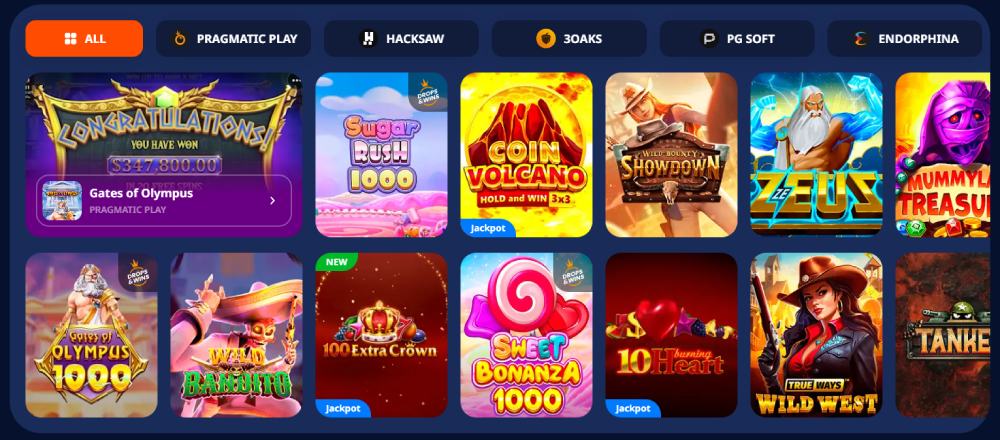The width and height of the screenshot is (1000, 440).
Task: Open the Sugar Rush 1000 game
Action: click(381, 155)
